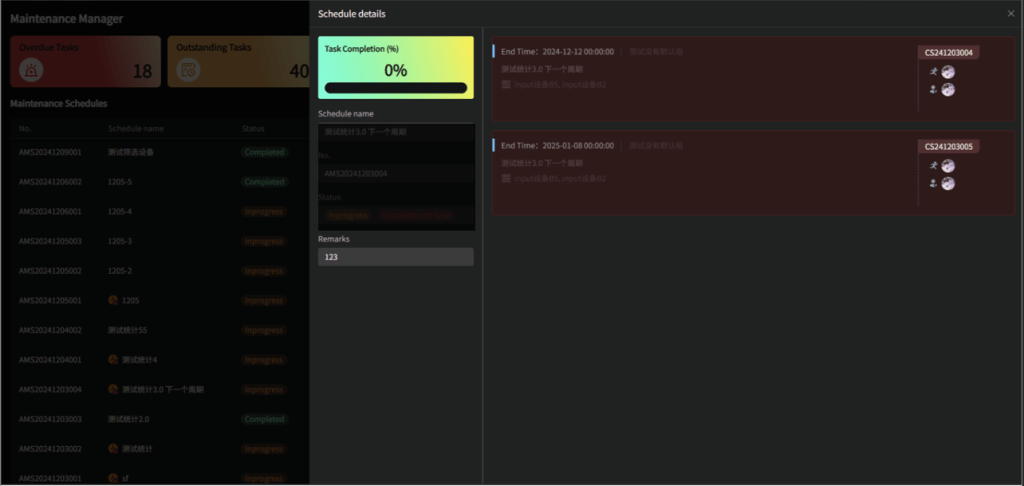Click the avatar next to the runner in CS241203005
Viewport: 1024px width, 486px height.
(948, 166)
